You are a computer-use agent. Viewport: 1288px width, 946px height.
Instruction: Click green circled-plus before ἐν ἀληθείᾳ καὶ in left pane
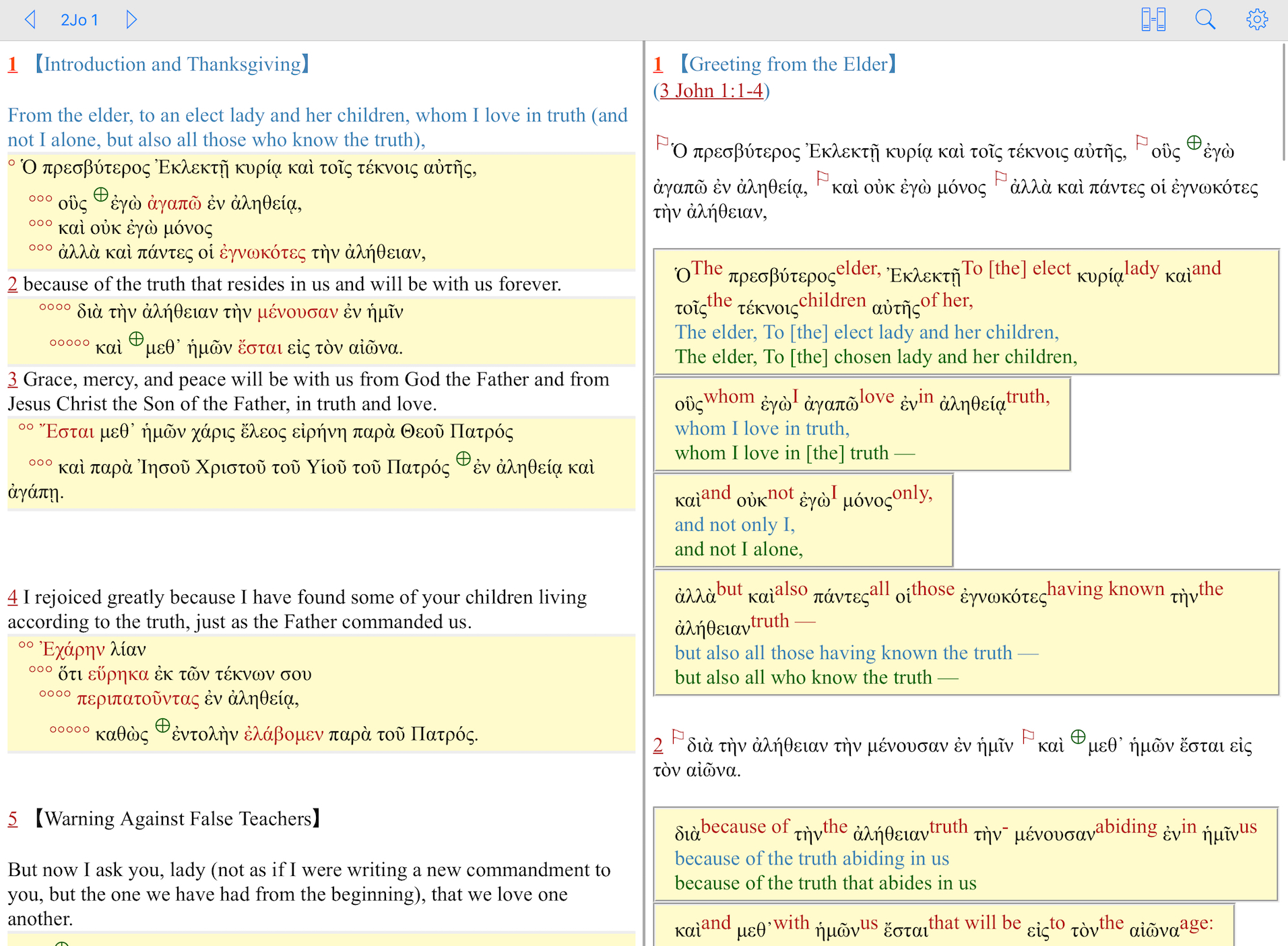[463, 459]
